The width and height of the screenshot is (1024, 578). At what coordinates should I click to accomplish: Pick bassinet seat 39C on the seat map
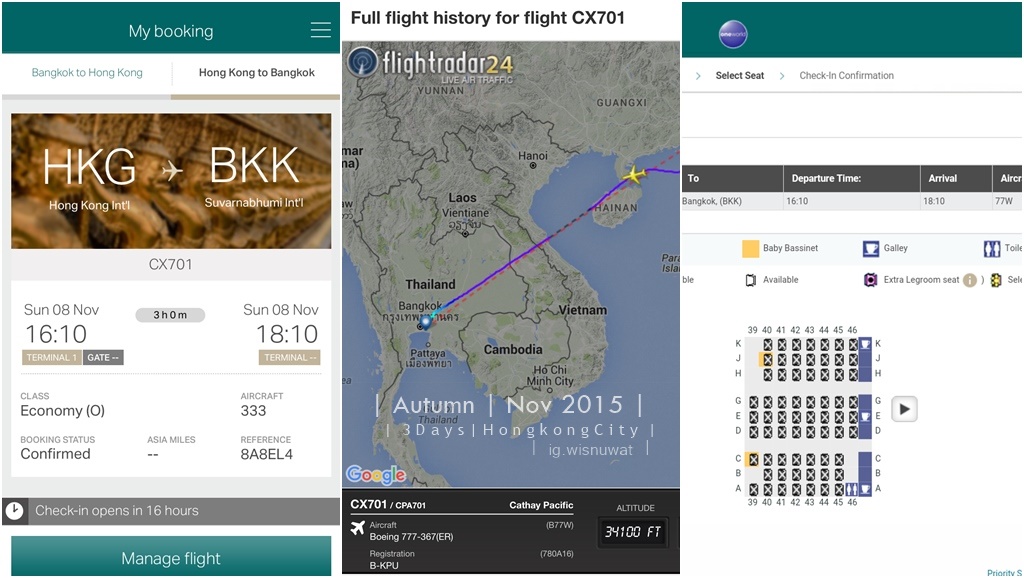point(753,459)
